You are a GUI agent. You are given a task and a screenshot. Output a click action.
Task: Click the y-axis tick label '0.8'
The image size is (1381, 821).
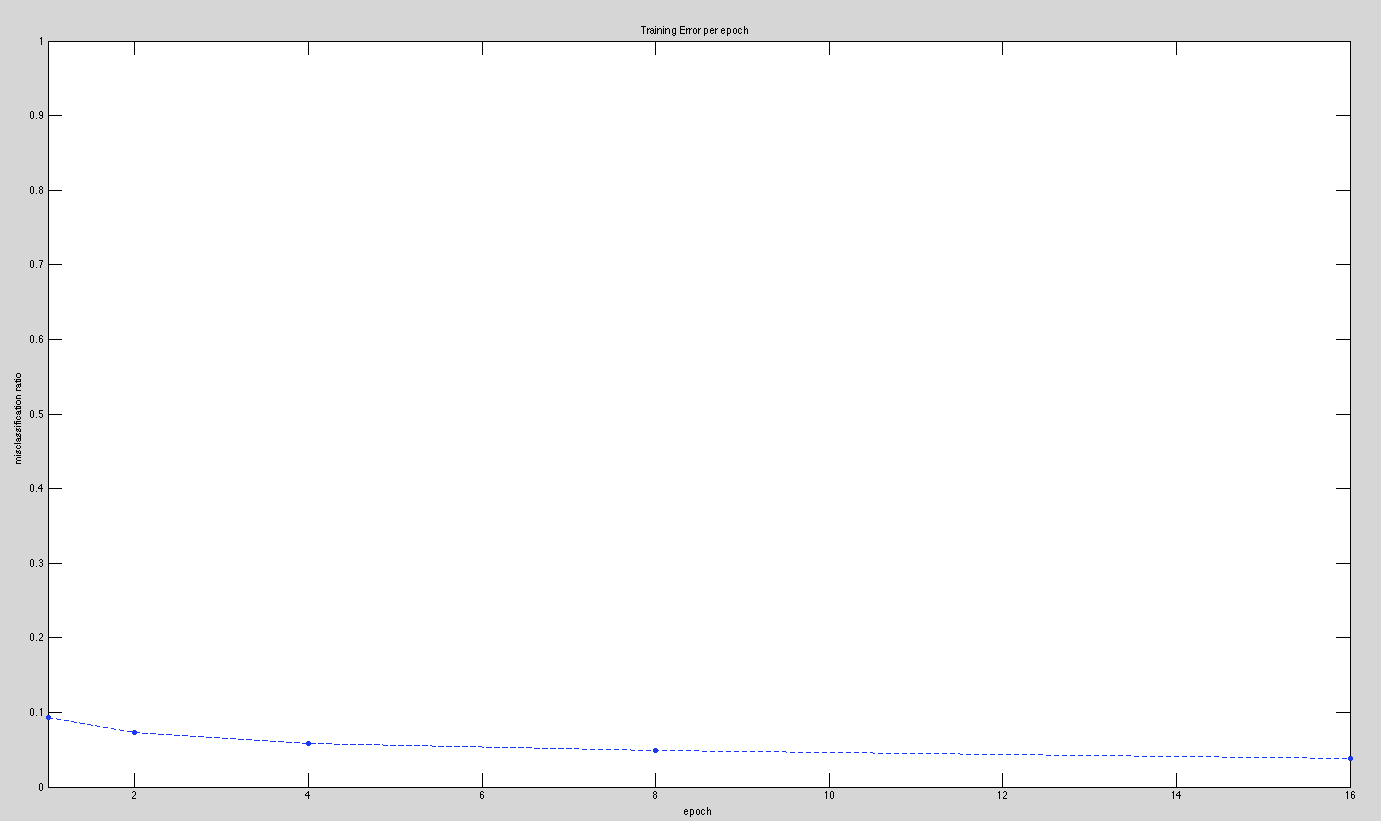point(37,190)
